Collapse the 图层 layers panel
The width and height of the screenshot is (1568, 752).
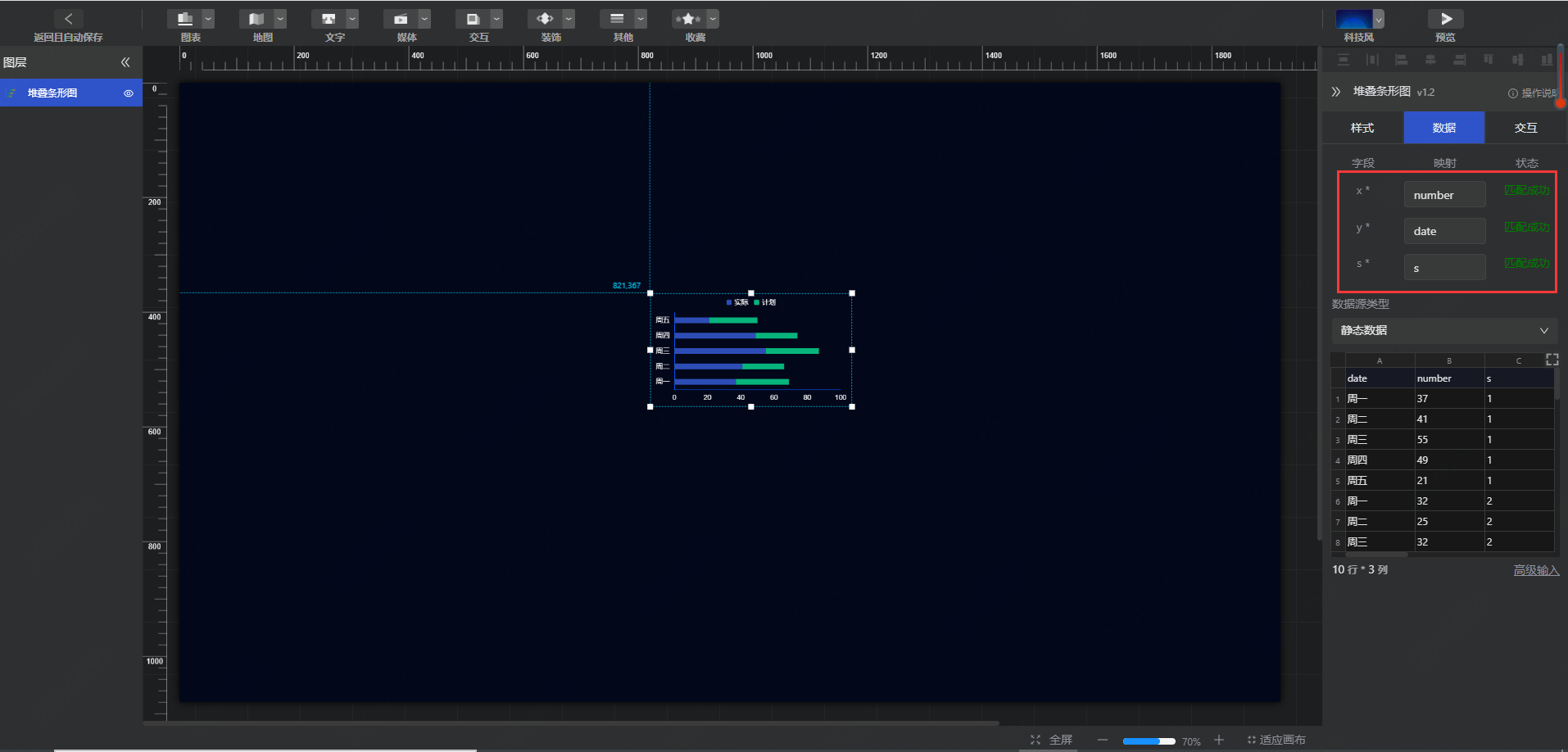125,62
